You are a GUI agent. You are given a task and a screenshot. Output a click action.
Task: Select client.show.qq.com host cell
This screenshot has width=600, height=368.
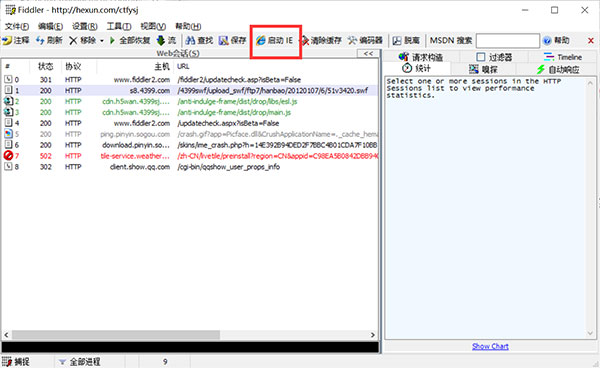pyautogui.click(x=140, y=167)
